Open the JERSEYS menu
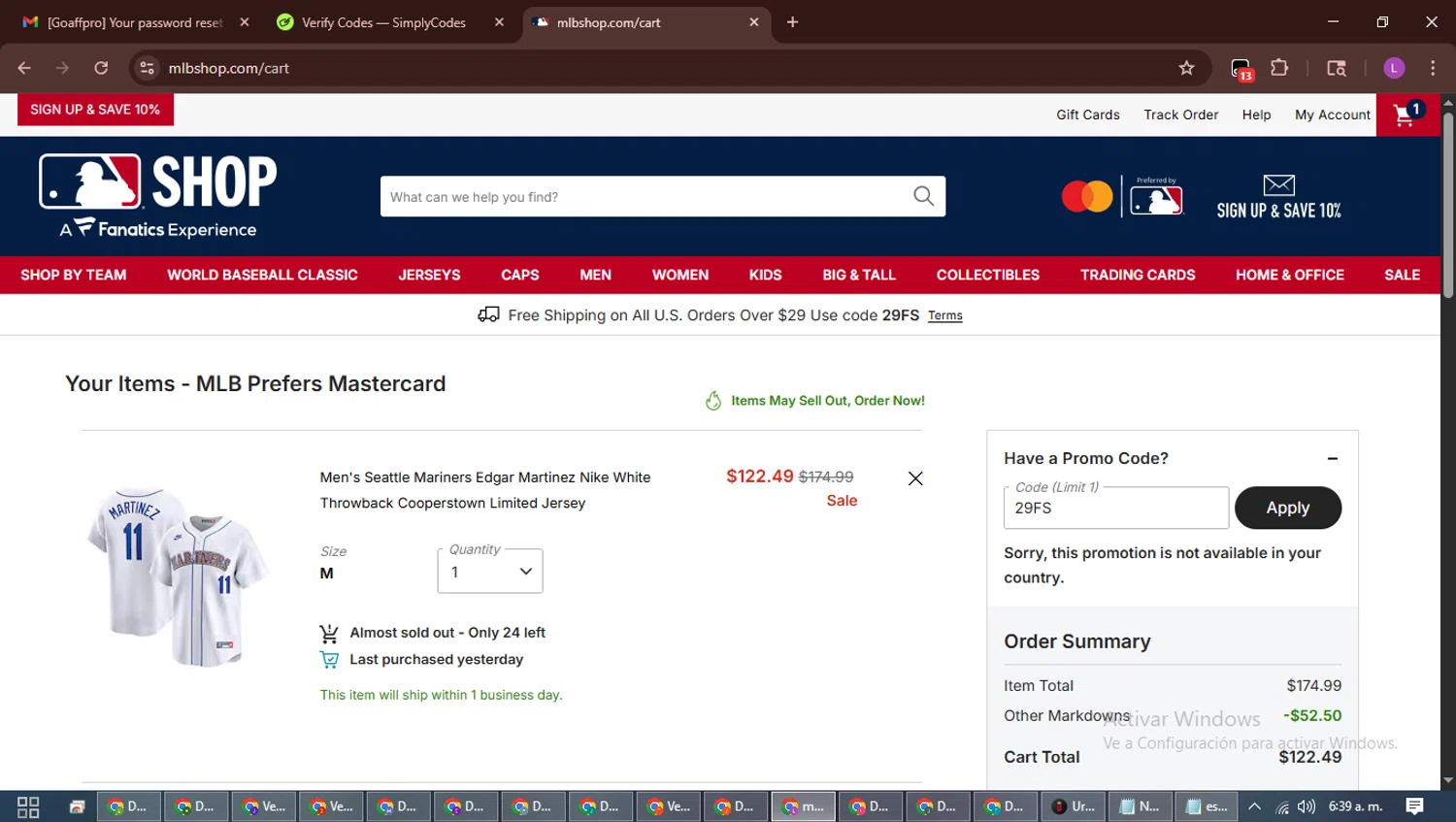The width and height of the screenshot is (1456, 822). [x=429, y=275]
